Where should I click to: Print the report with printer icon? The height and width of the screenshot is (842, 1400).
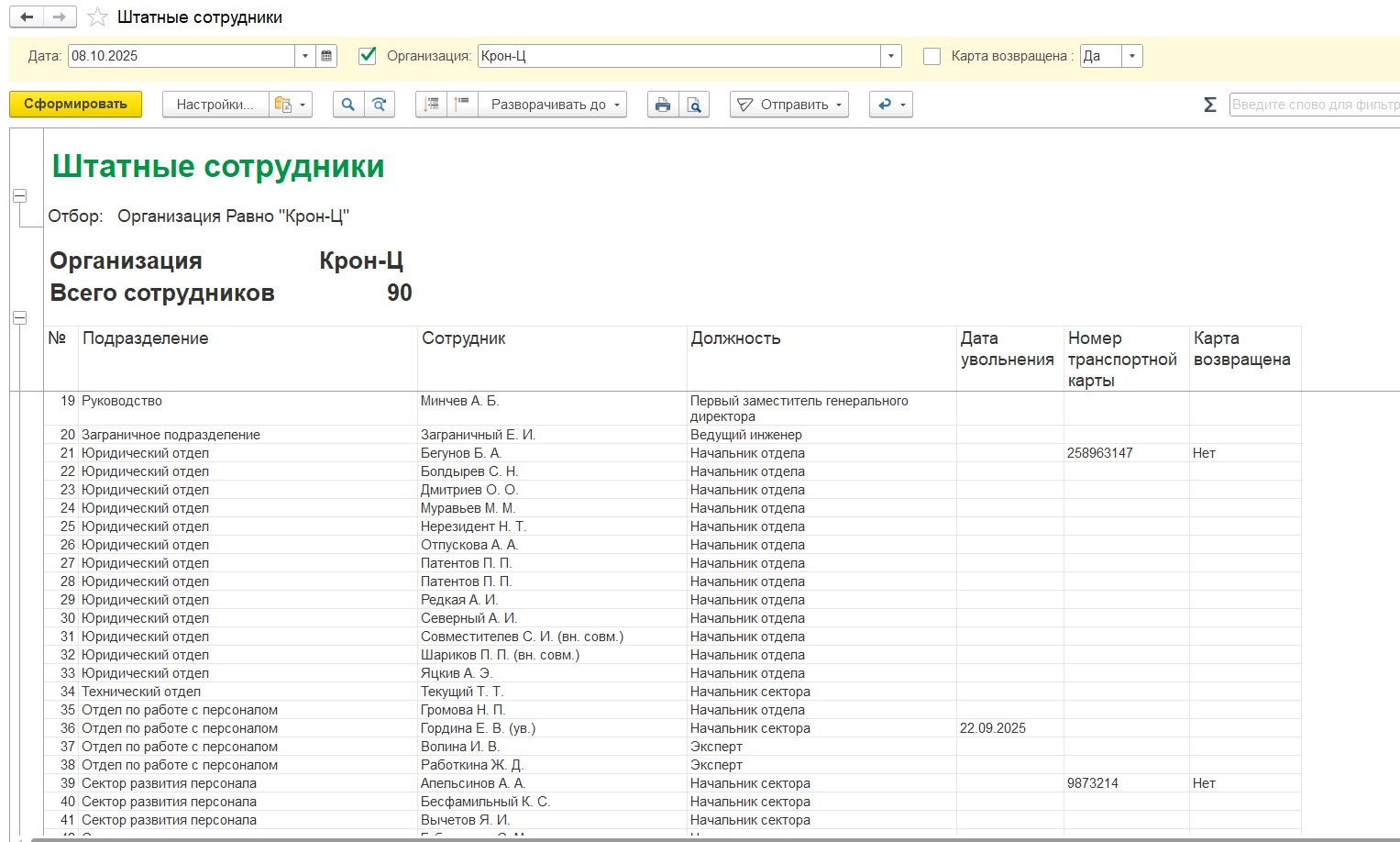pyautogui.click(x=663, y=105)
